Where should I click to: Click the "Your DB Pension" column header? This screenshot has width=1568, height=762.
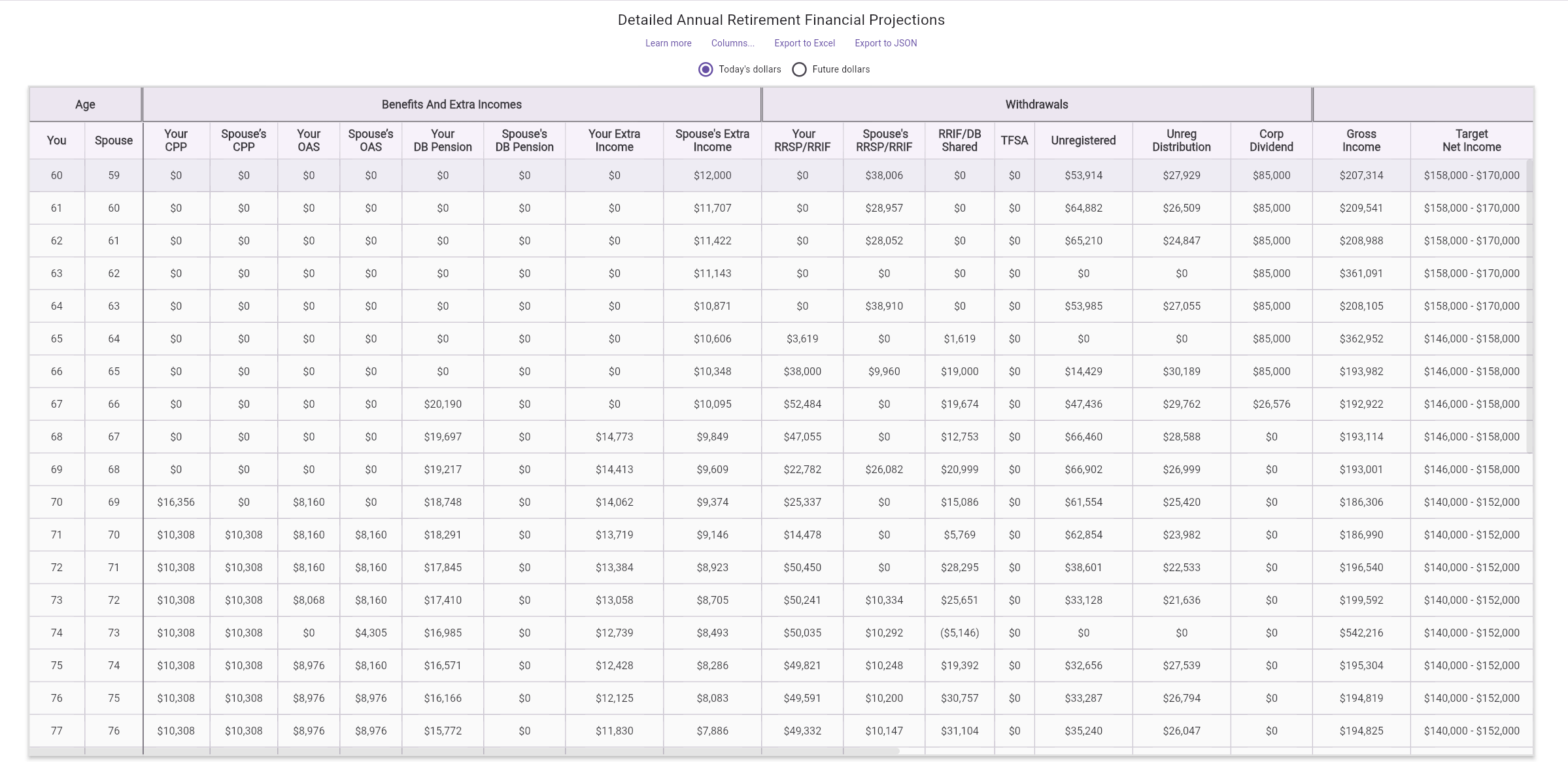(x=443, y=141)
